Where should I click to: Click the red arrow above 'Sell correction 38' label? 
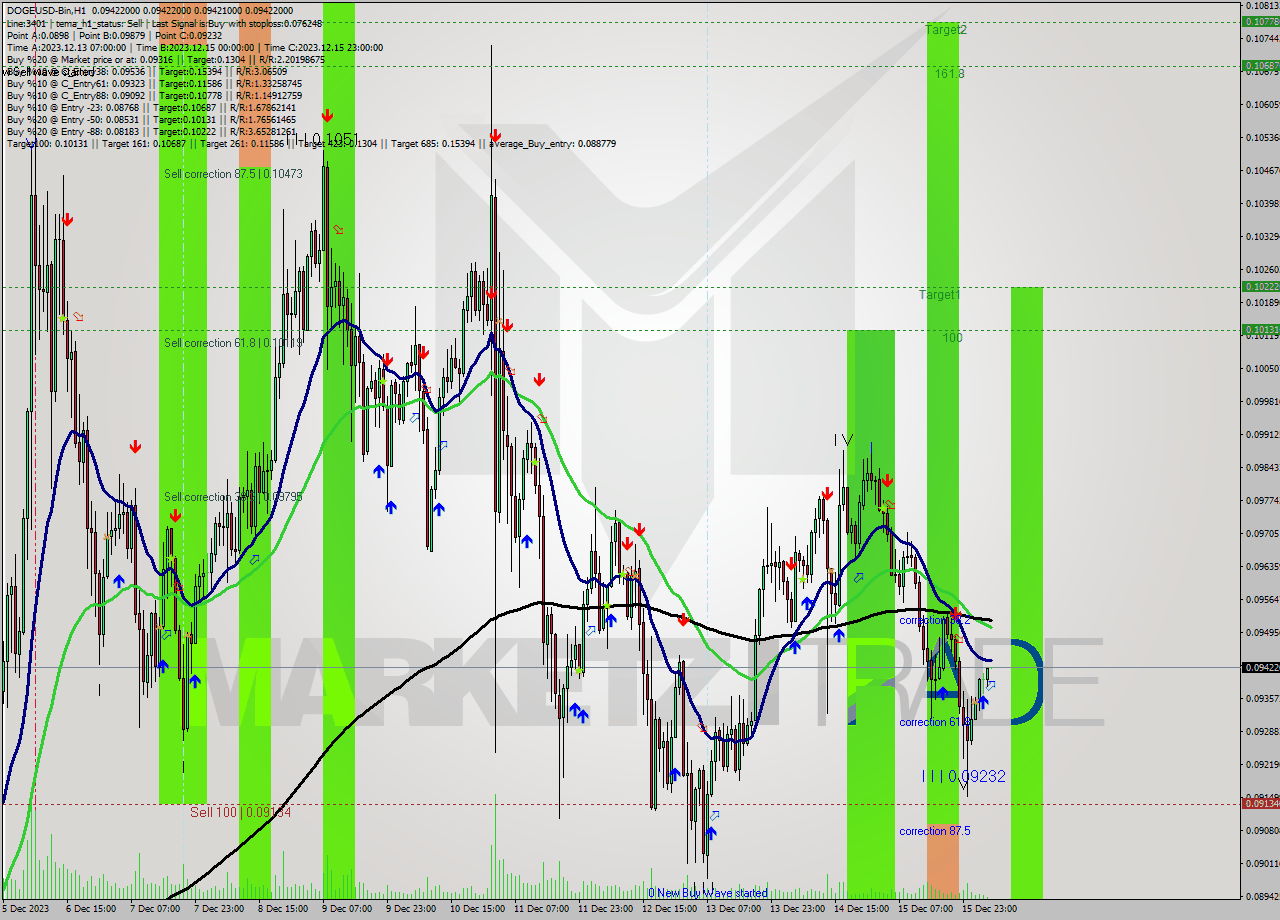click(135, 447)
